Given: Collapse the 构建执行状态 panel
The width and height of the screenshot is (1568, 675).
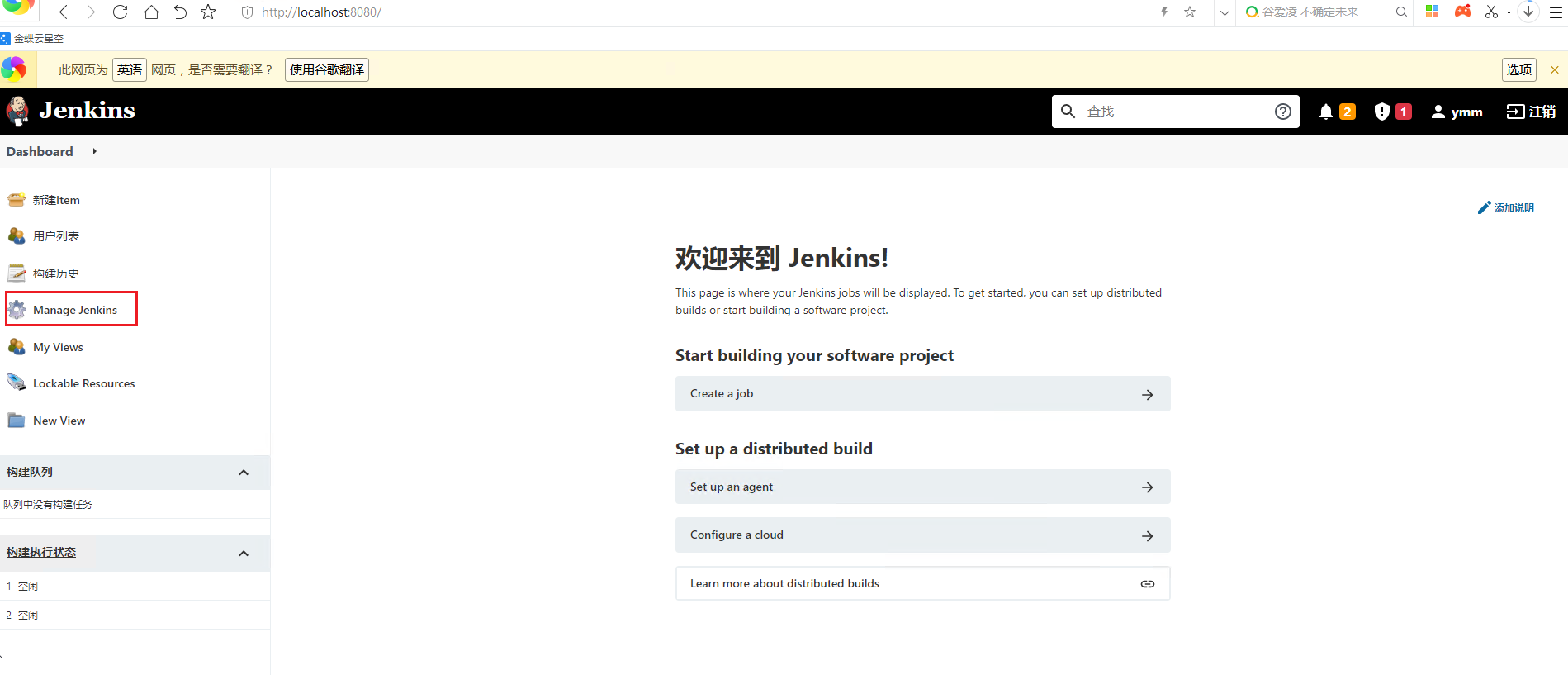Looking at the screenshot, I should pos(244,554).
